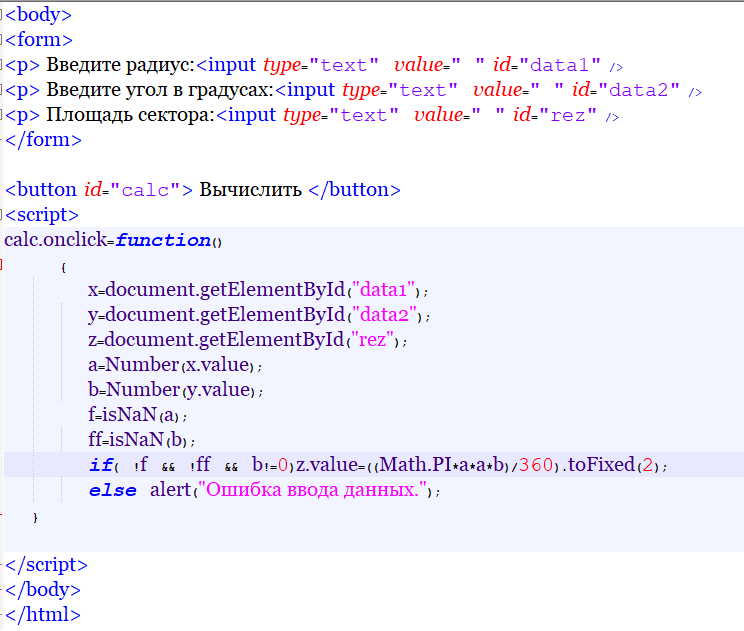Click the "data2" string in getElementById call

pyautogui.click(x=384, y=315)
